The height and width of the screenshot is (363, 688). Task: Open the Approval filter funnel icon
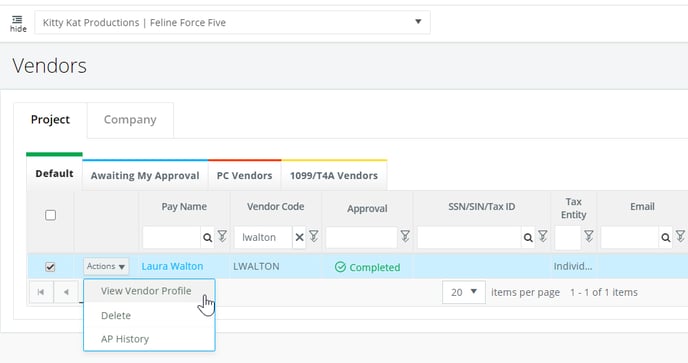(x=405, y=236)
